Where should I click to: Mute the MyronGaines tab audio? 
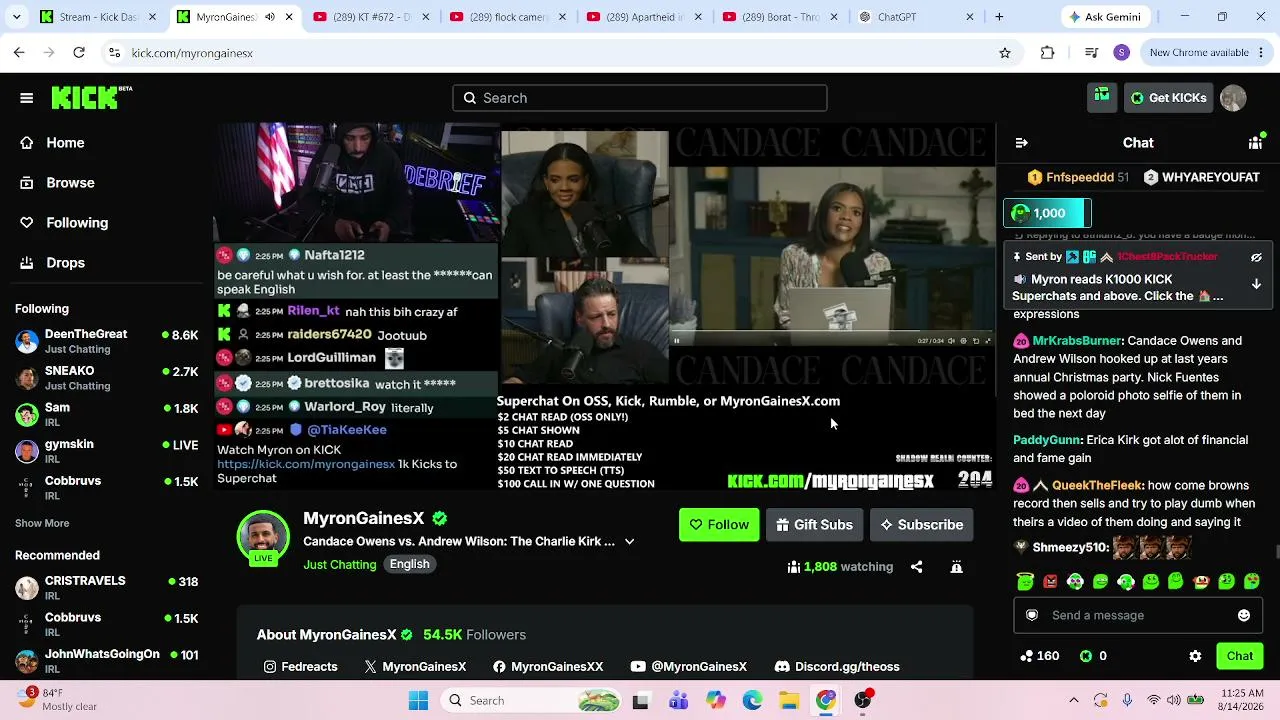[270, 17]
